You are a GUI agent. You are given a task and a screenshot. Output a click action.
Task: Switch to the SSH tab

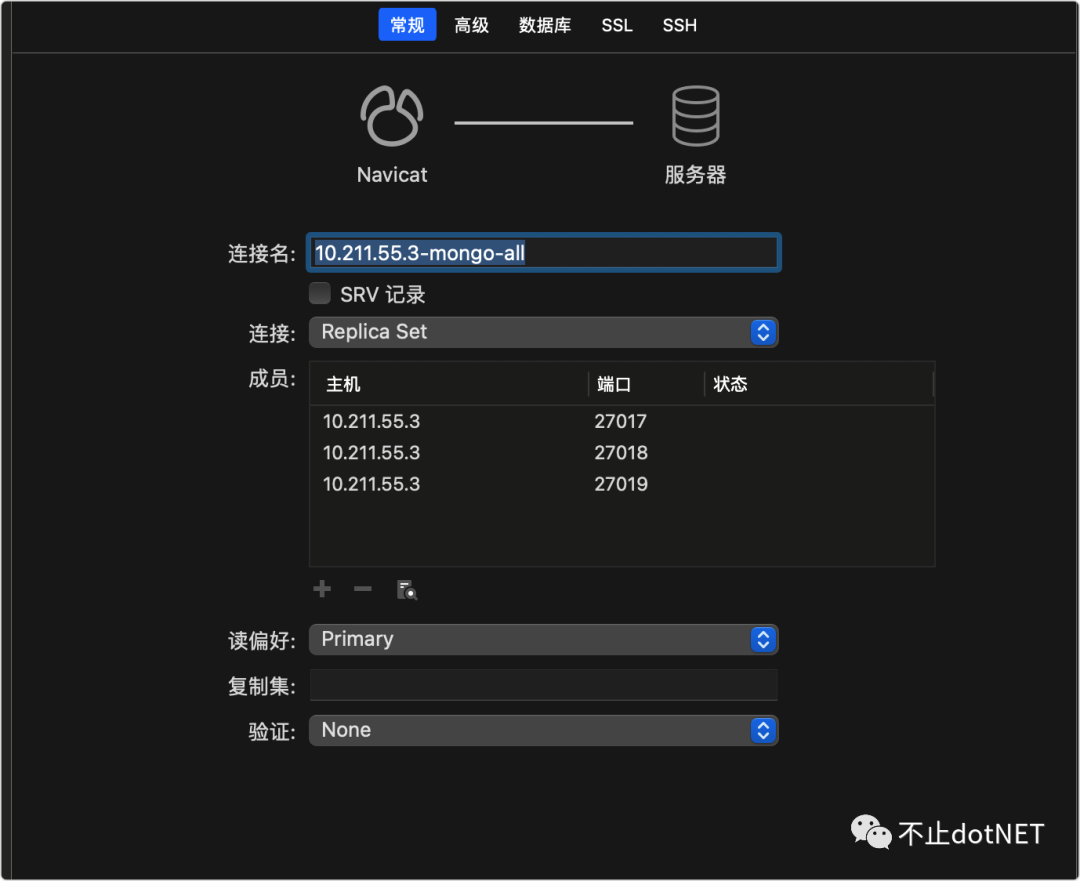coord(679,25)
